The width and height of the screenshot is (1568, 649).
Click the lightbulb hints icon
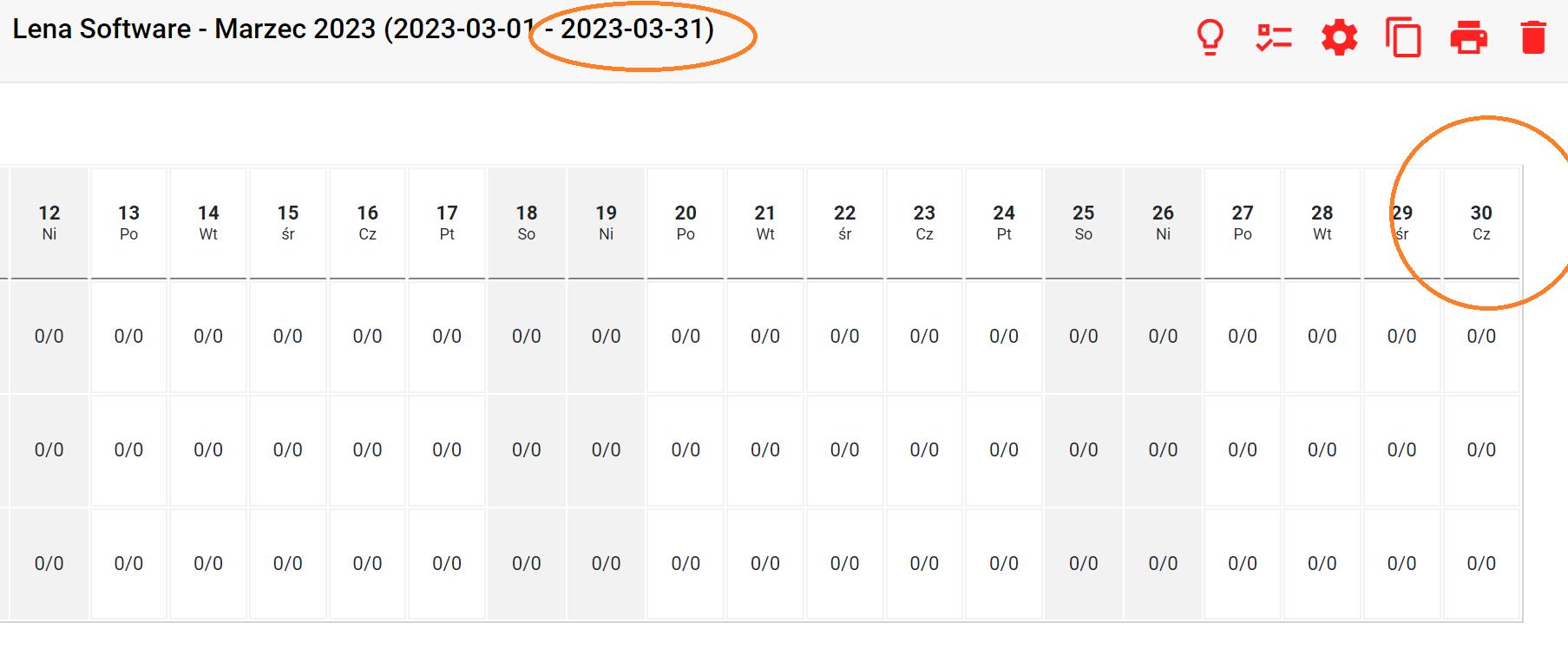[x=1210, y=37]
